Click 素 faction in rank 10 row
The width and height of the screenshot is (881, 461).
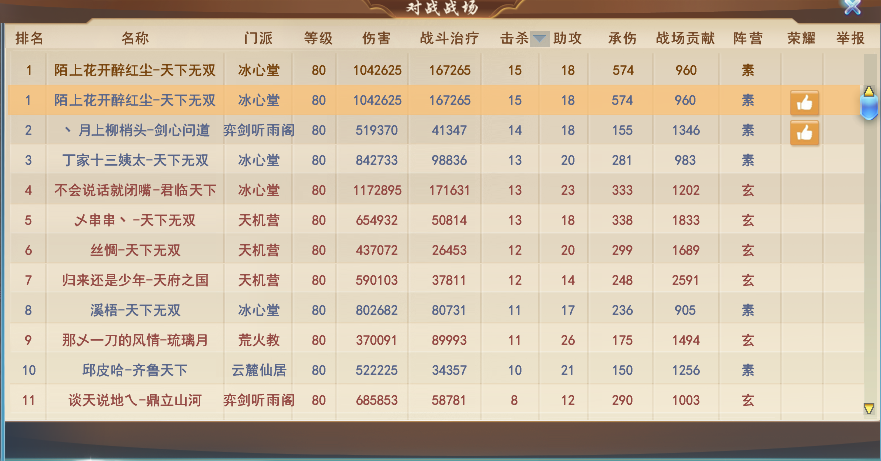click(x=748, y=370)
